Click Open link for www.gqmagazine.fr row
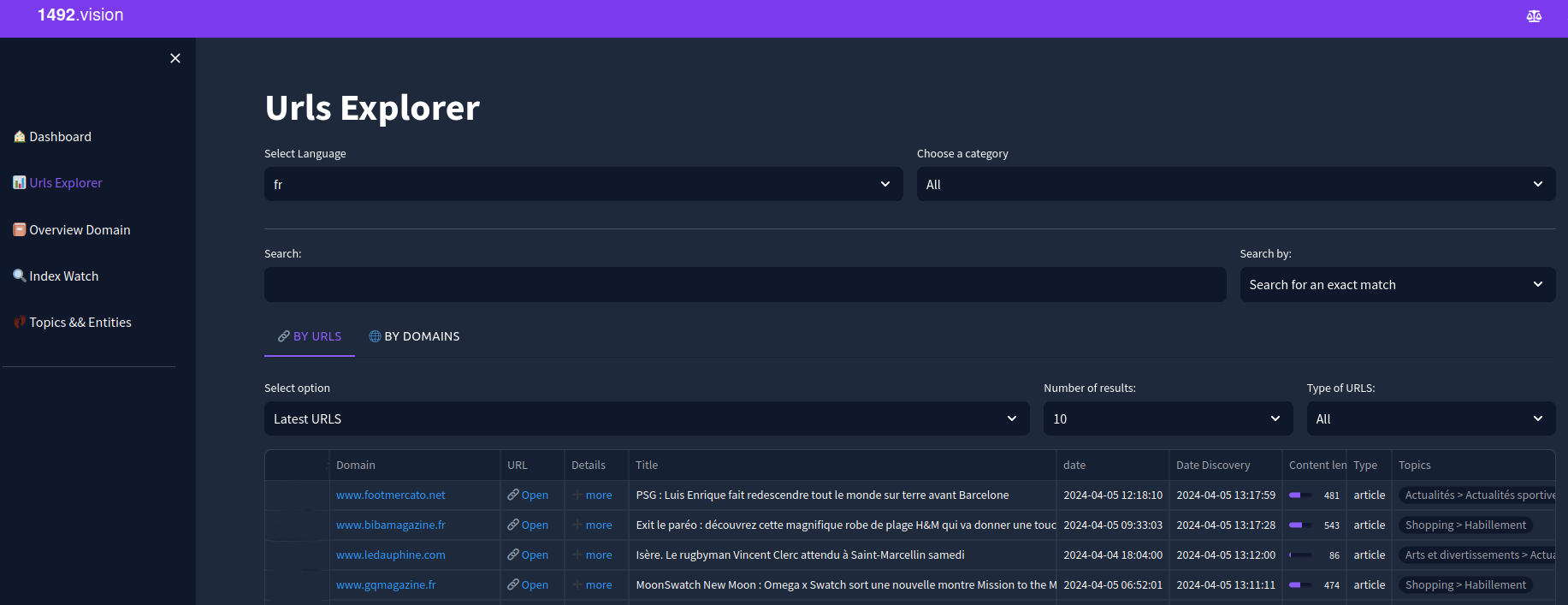1568x605 pixels. pos(535,584)
